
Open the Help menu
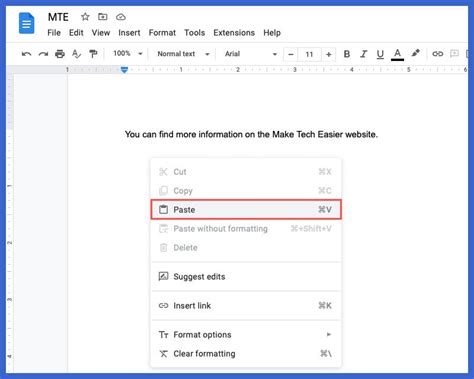(x=272, y=33)
